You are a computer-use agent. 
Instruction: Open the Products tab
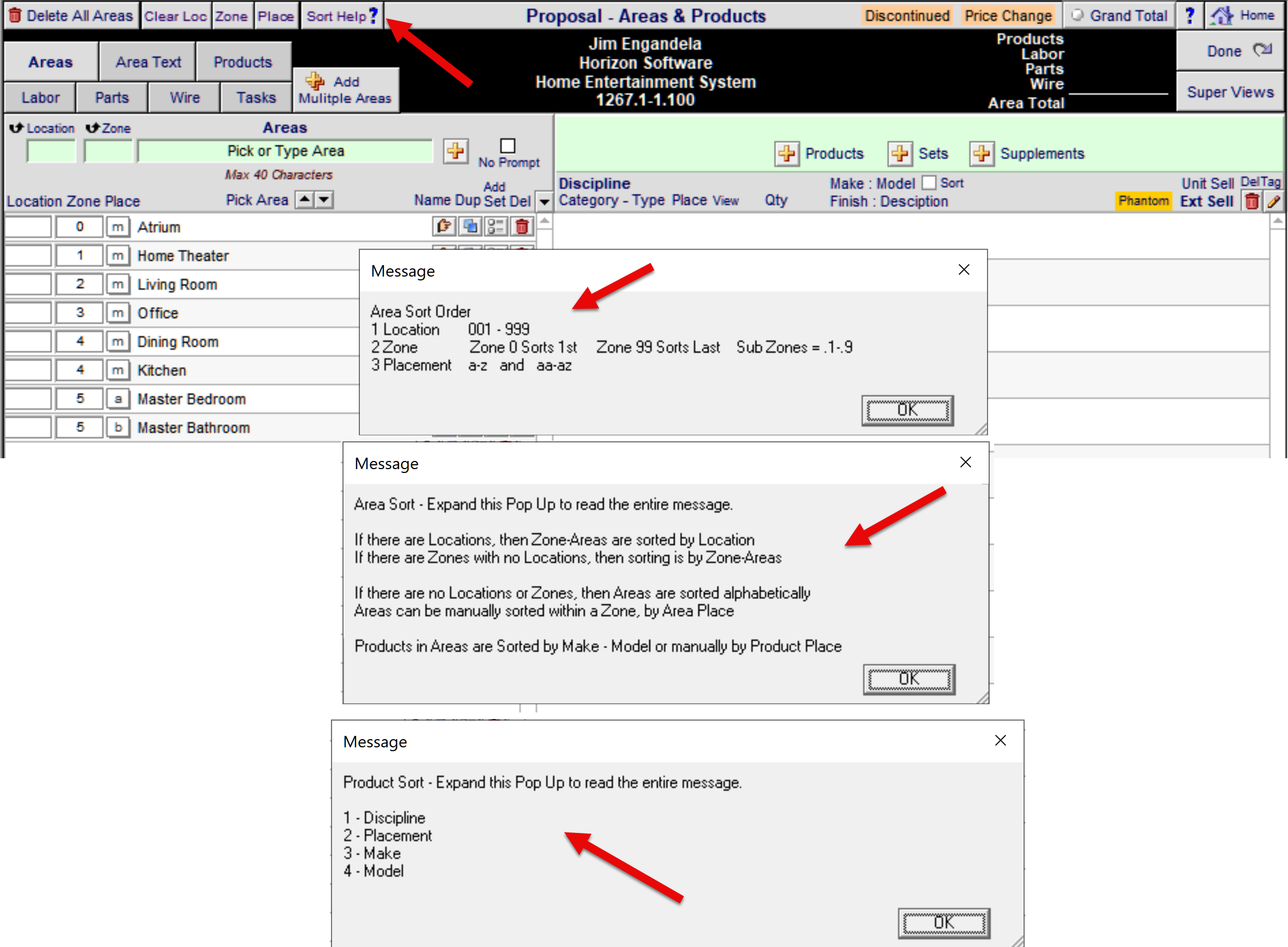(243, 61)
